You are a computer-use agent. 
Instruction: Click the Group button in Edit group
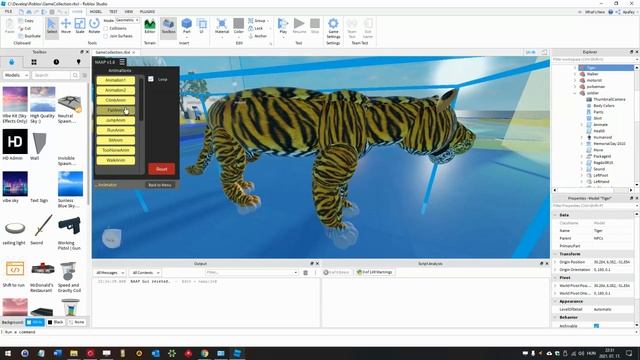pyautogui.click(x=257, y=20)
